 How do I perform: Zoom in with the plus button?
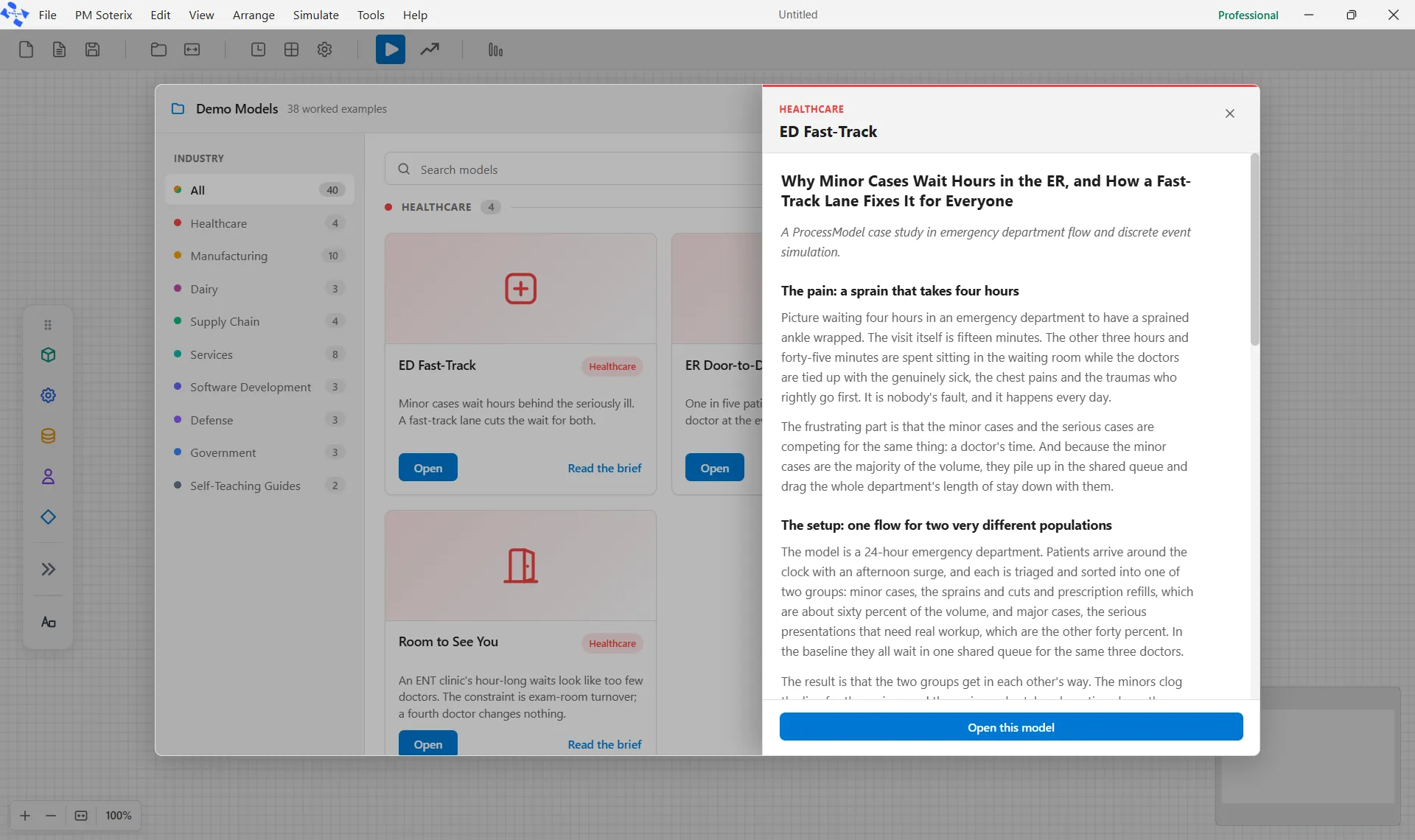tap(25, 816)
